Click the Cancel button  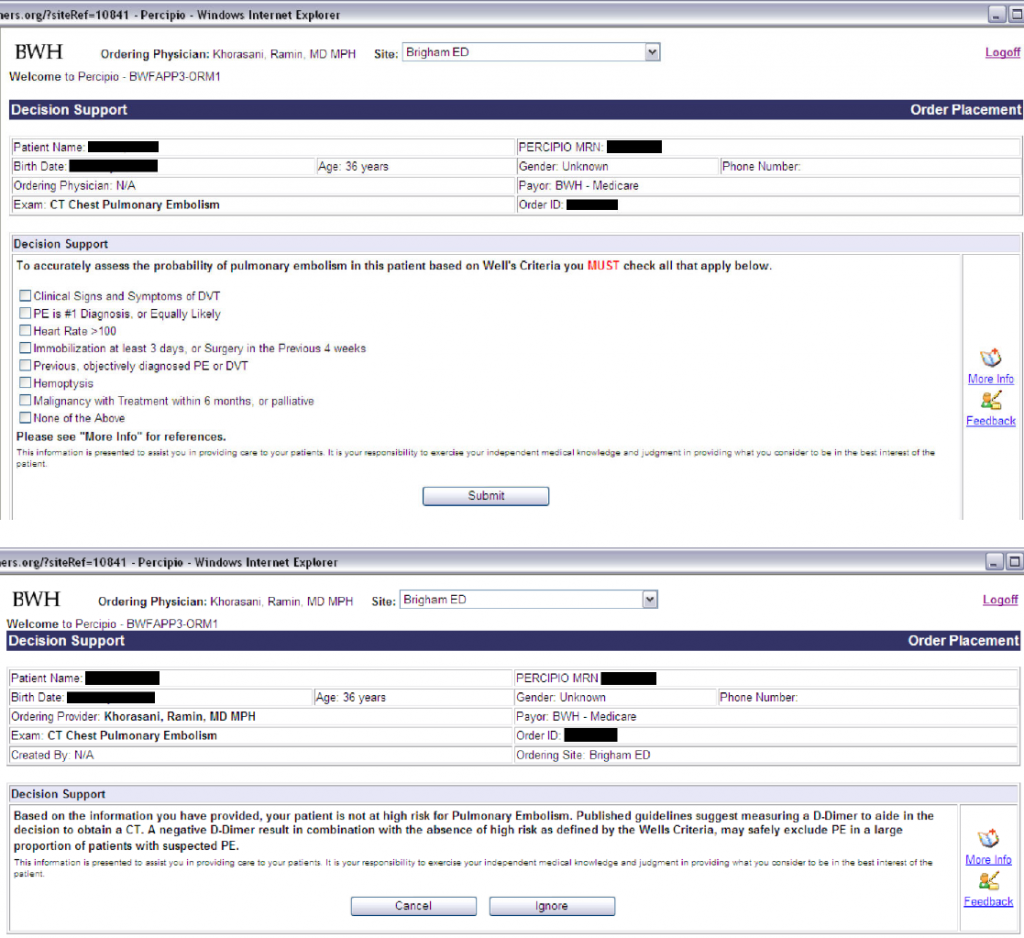pos(413,906)
